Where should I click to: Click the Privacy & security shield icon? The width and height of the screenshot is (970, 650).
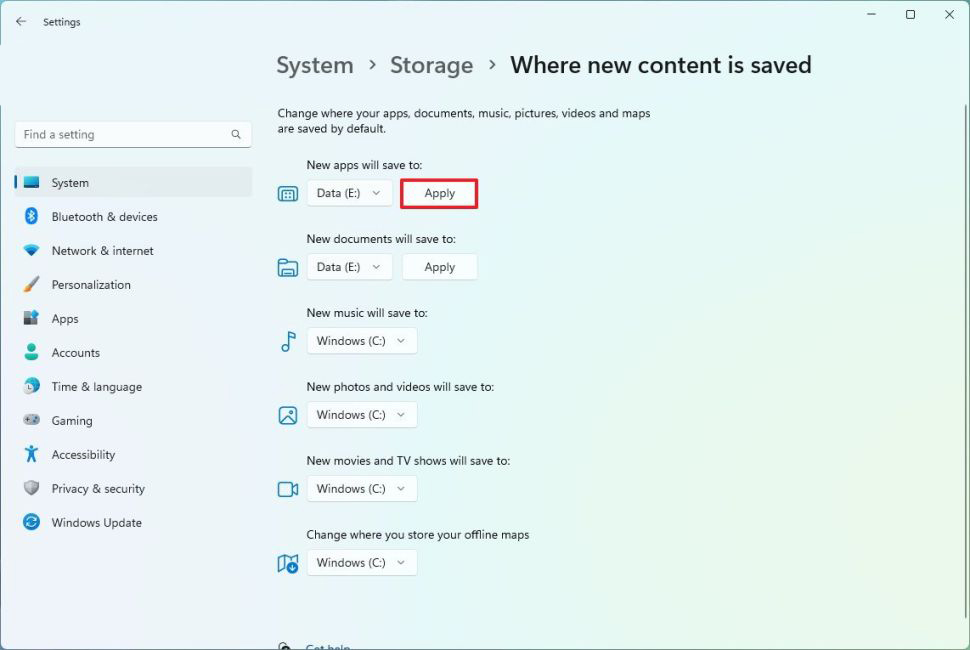tap(31, 489)
